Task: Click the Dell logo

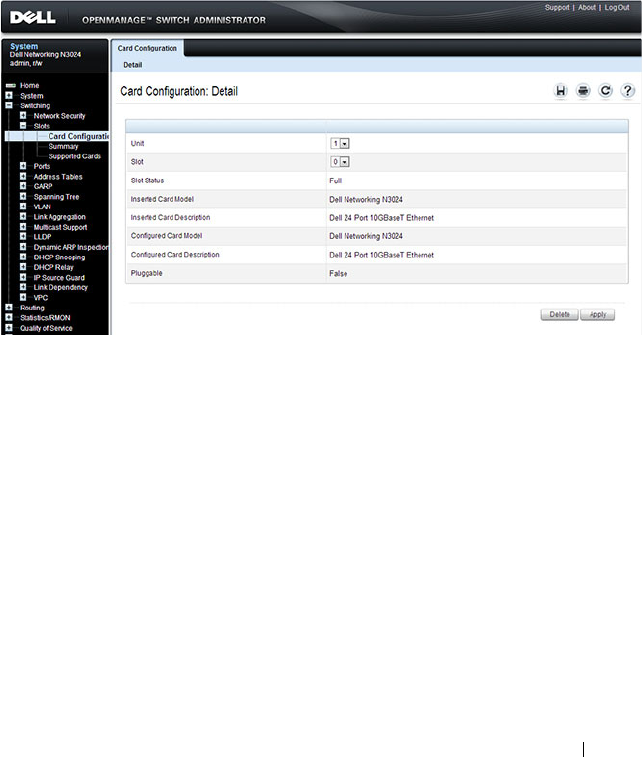Action: coord(33,18)
